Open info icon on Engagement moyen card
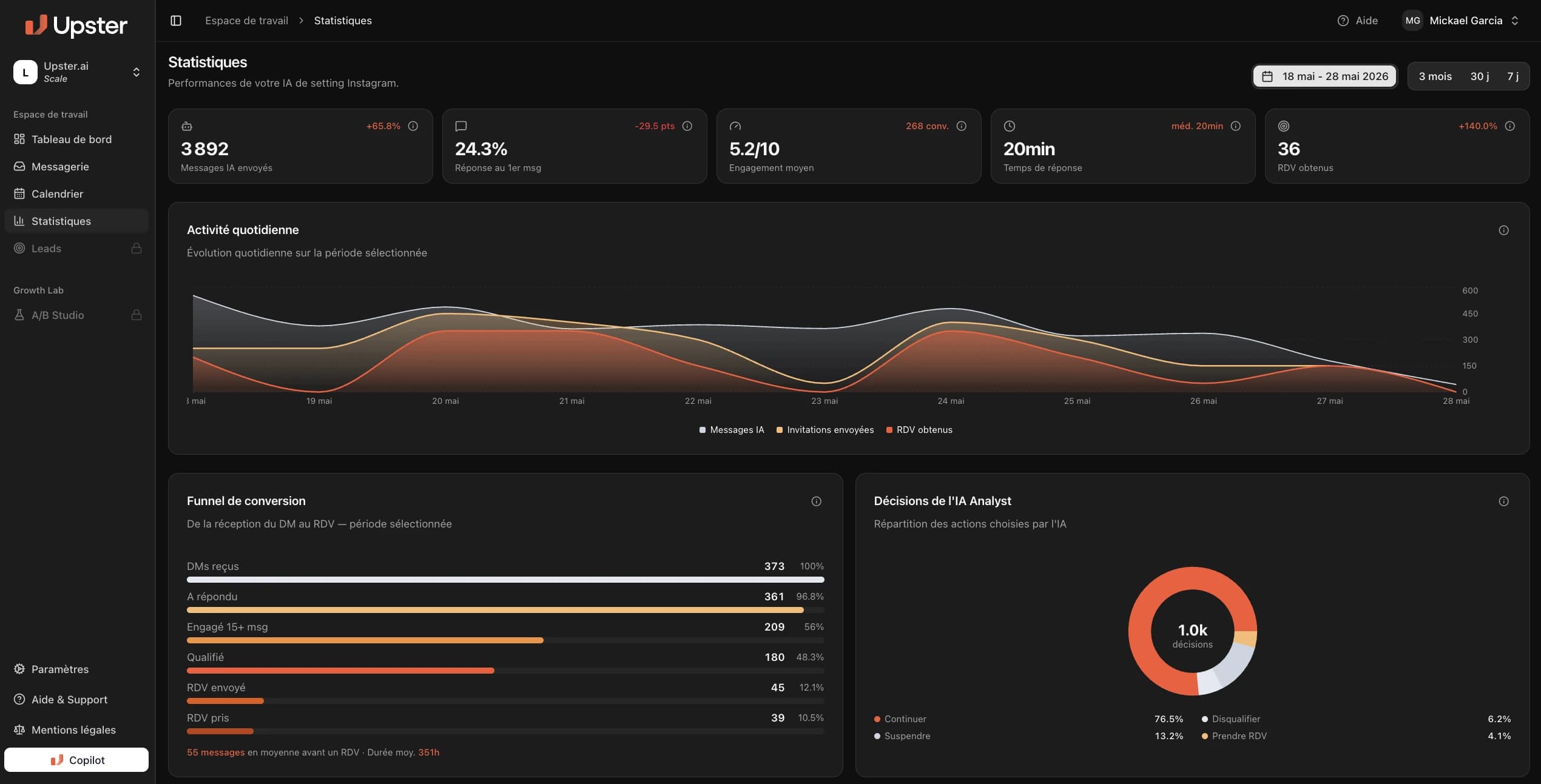This screenshot has width=1541, height=784. coord(962,126)
